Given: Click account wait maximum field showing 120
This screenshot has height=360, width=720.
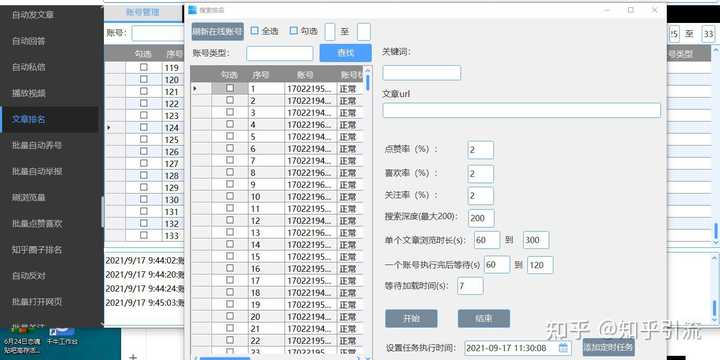Looking at the screenshot, I should point(540,265).
